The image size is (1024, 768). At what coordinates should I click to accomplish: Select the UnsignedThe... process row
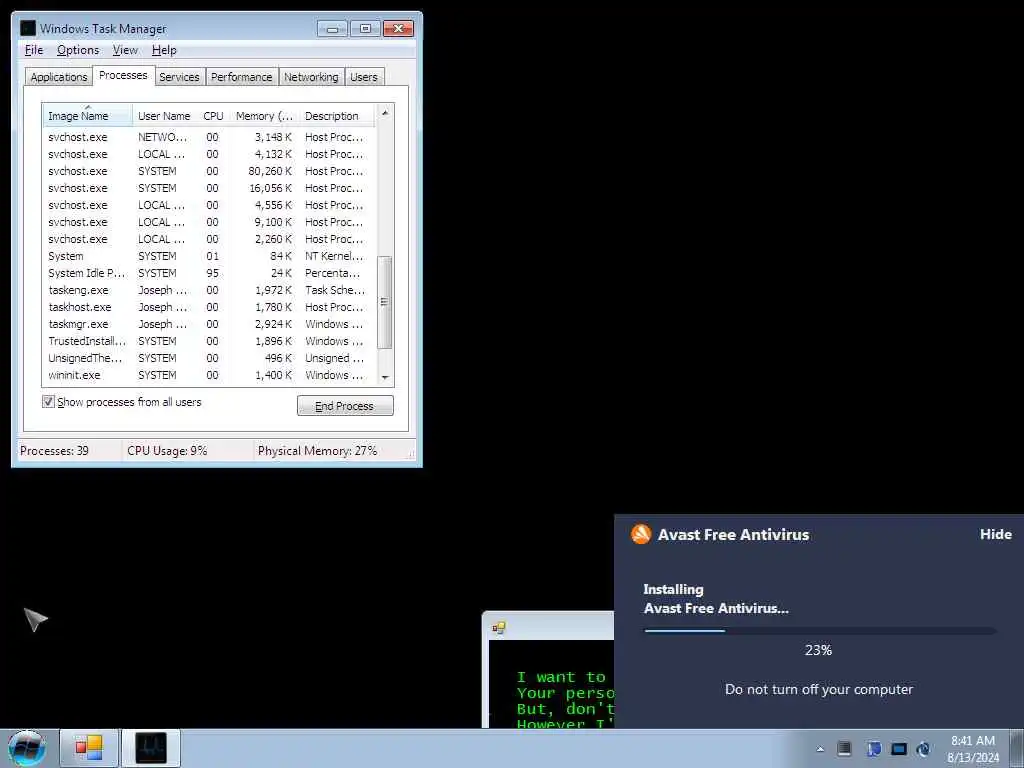tap(209, 358)
